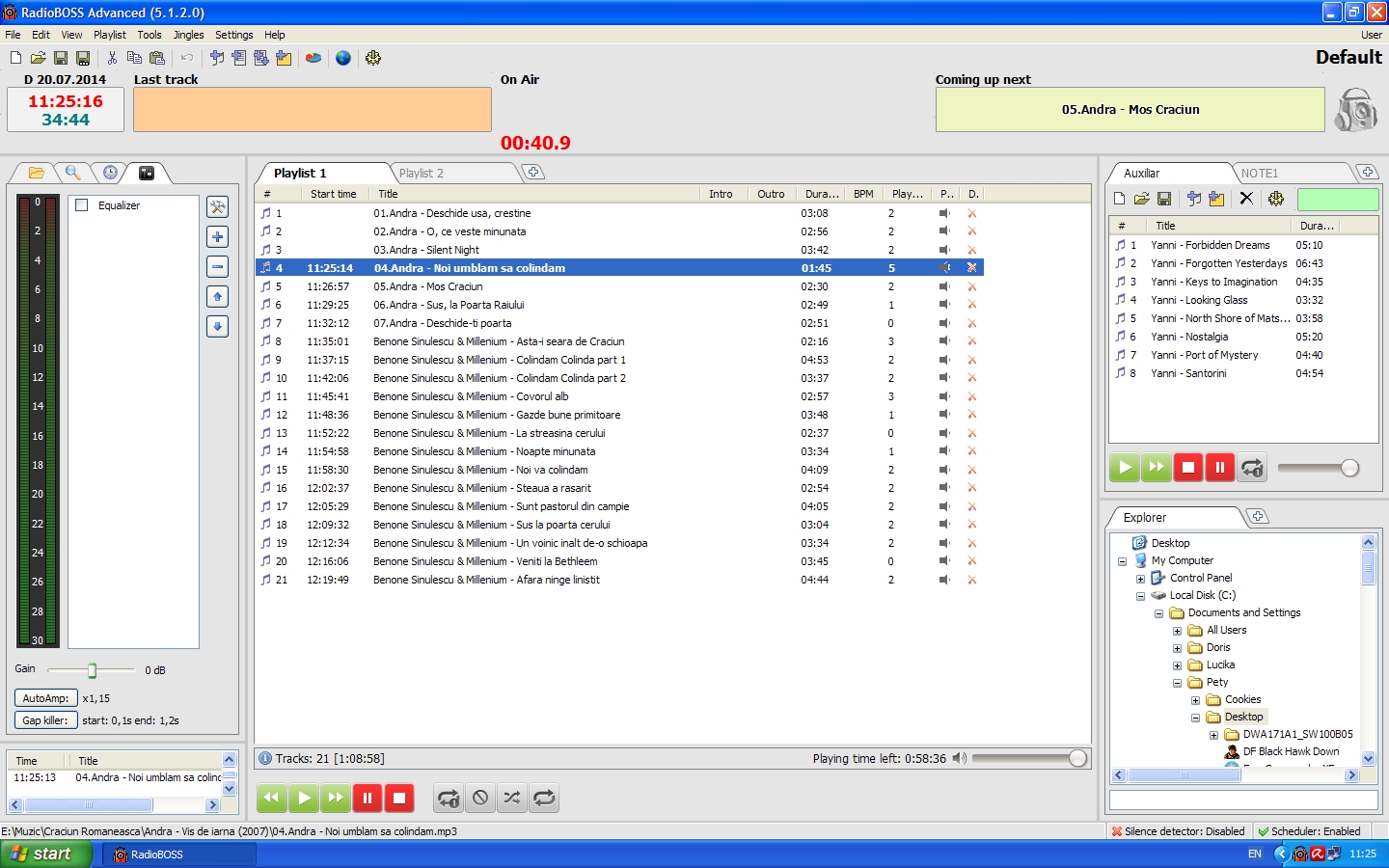Collapse the Documents and Settings folder

click(1158, 613)
